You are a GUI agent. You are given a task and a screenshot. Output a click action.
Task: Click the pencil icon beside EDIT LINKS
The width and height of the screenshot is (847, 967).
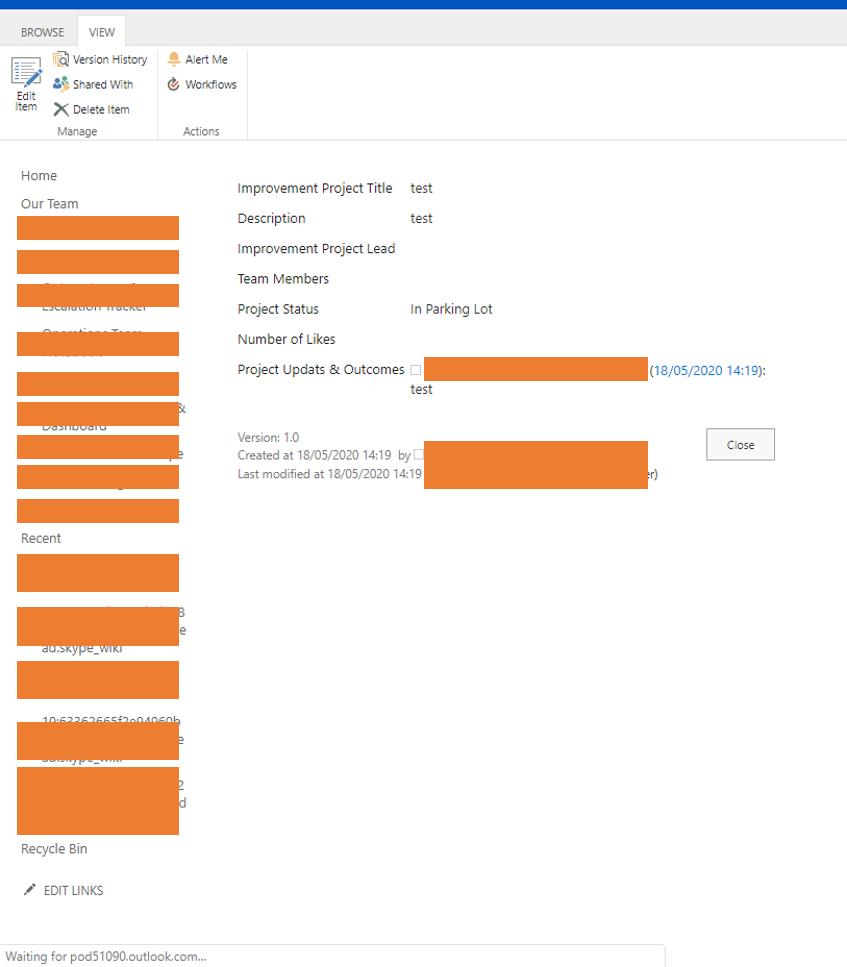coord(29,890)
